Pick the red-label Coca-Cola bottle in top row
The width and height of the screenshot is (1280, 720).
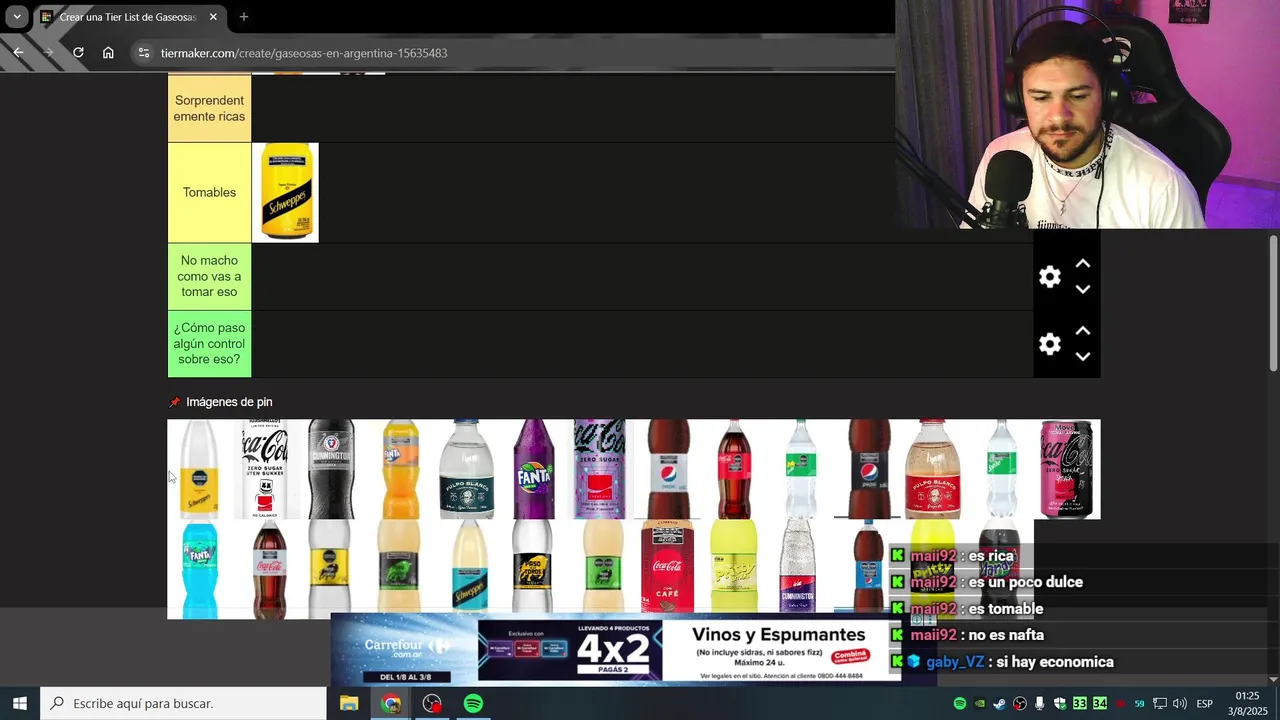coord(733,469)
